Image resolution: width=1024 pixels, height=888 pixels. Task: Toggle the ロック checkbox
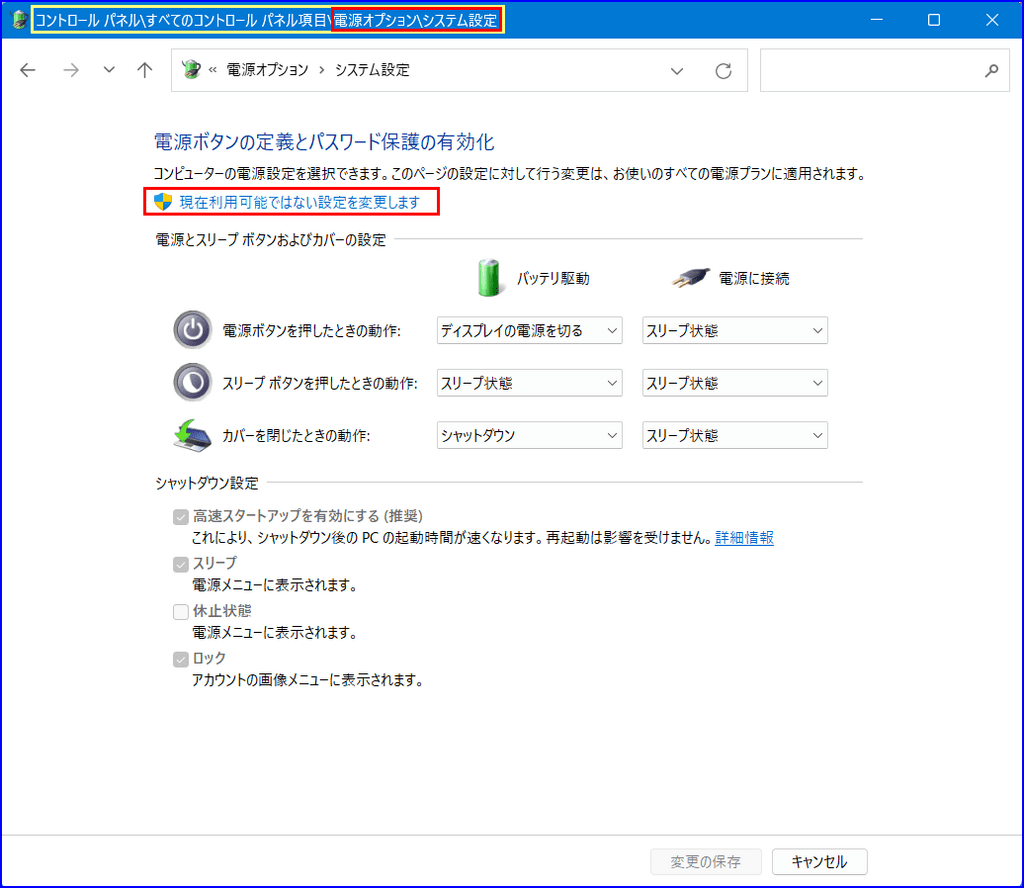coord(181,659)
